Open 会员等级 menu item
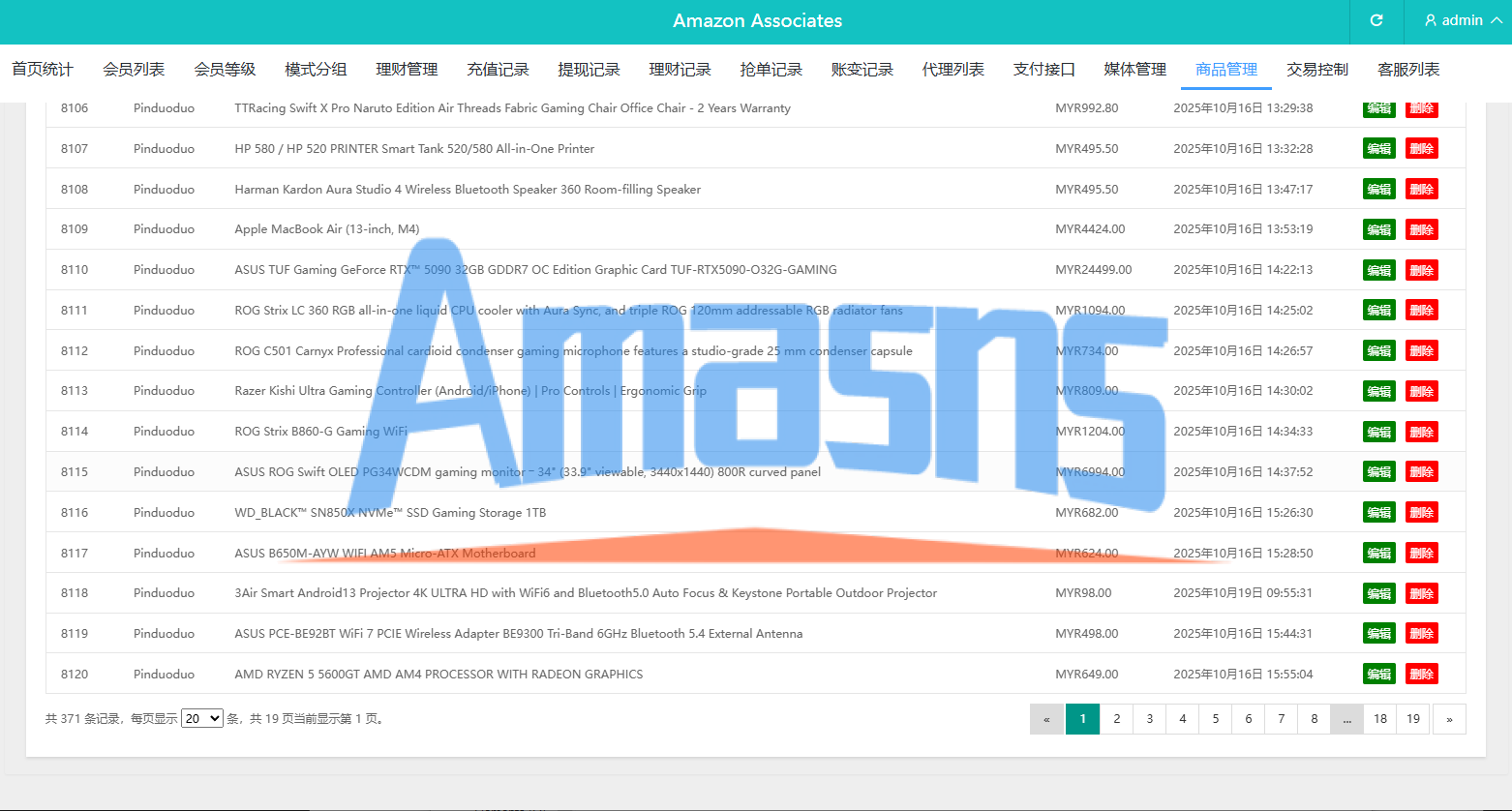Viewport: 1512px width, 811px height. pos(225,70)
